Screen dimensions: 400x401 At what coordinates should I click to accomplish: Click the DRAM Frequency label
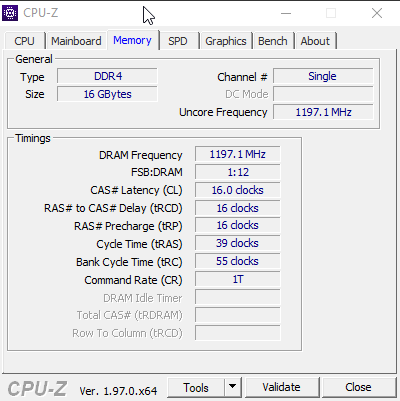pos(141,155)
